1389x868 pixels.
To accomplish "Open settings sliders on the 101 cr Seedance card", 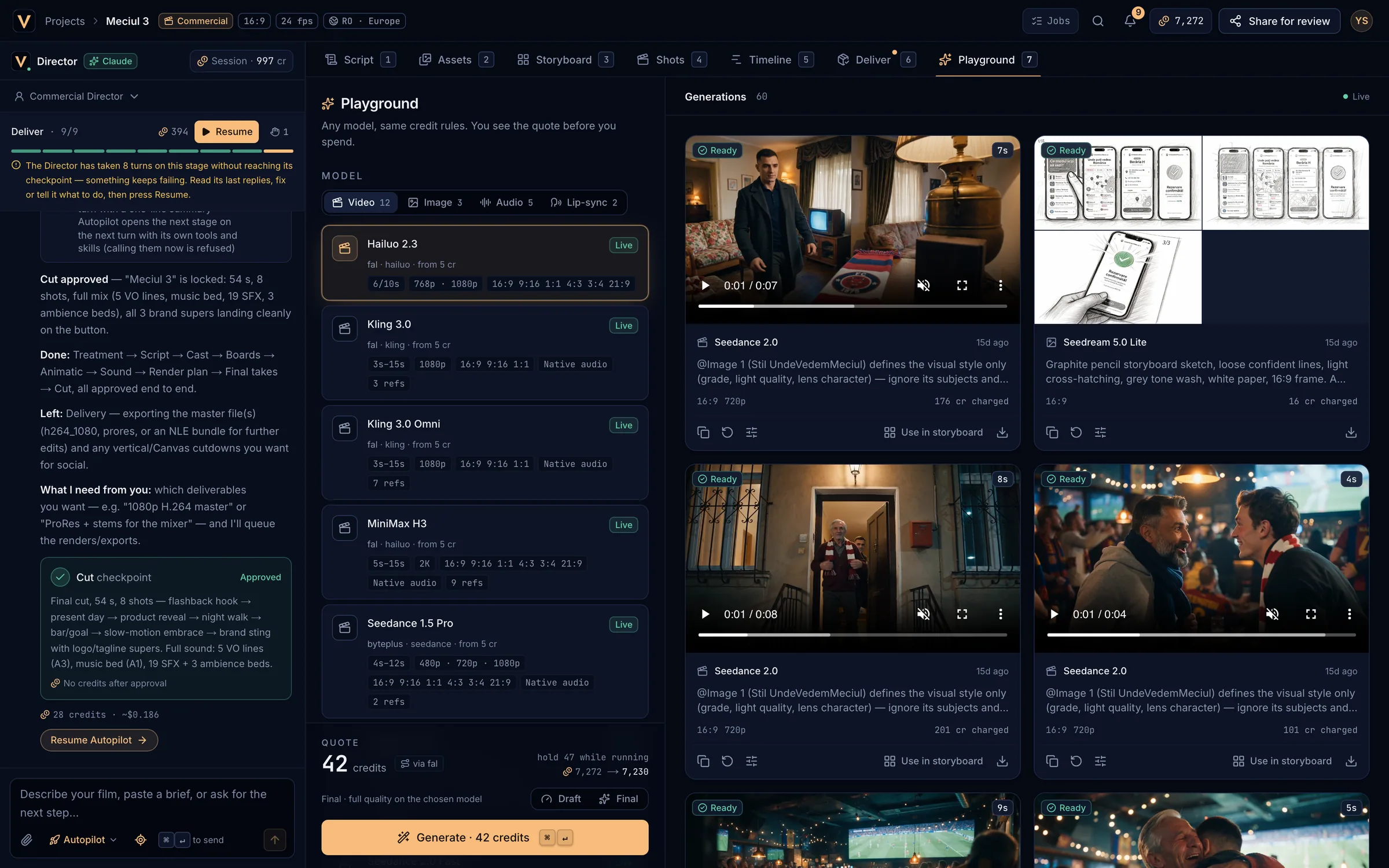I will pyautogui.click(x=1100, y=761).
